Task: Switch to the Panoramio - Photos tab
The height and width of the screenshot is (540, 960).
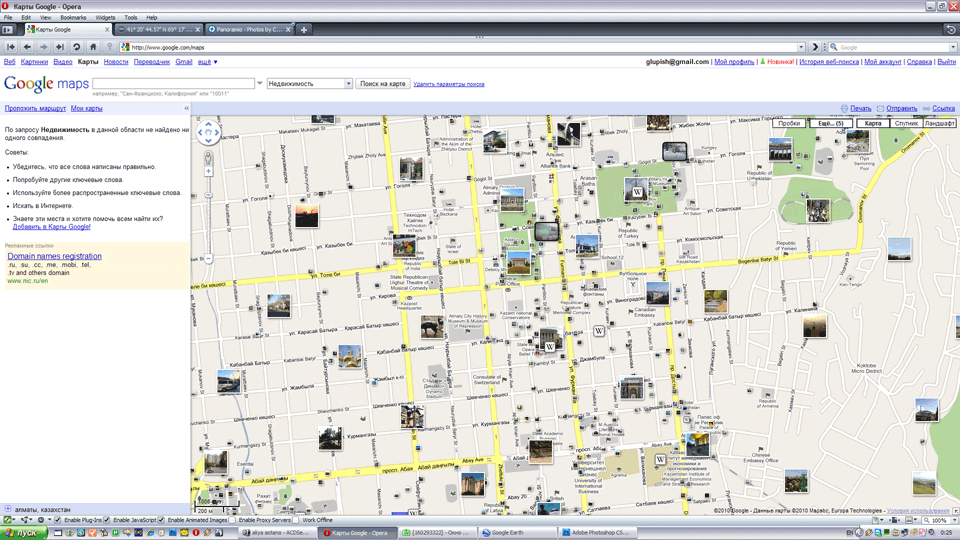Action: coord(249,29)
